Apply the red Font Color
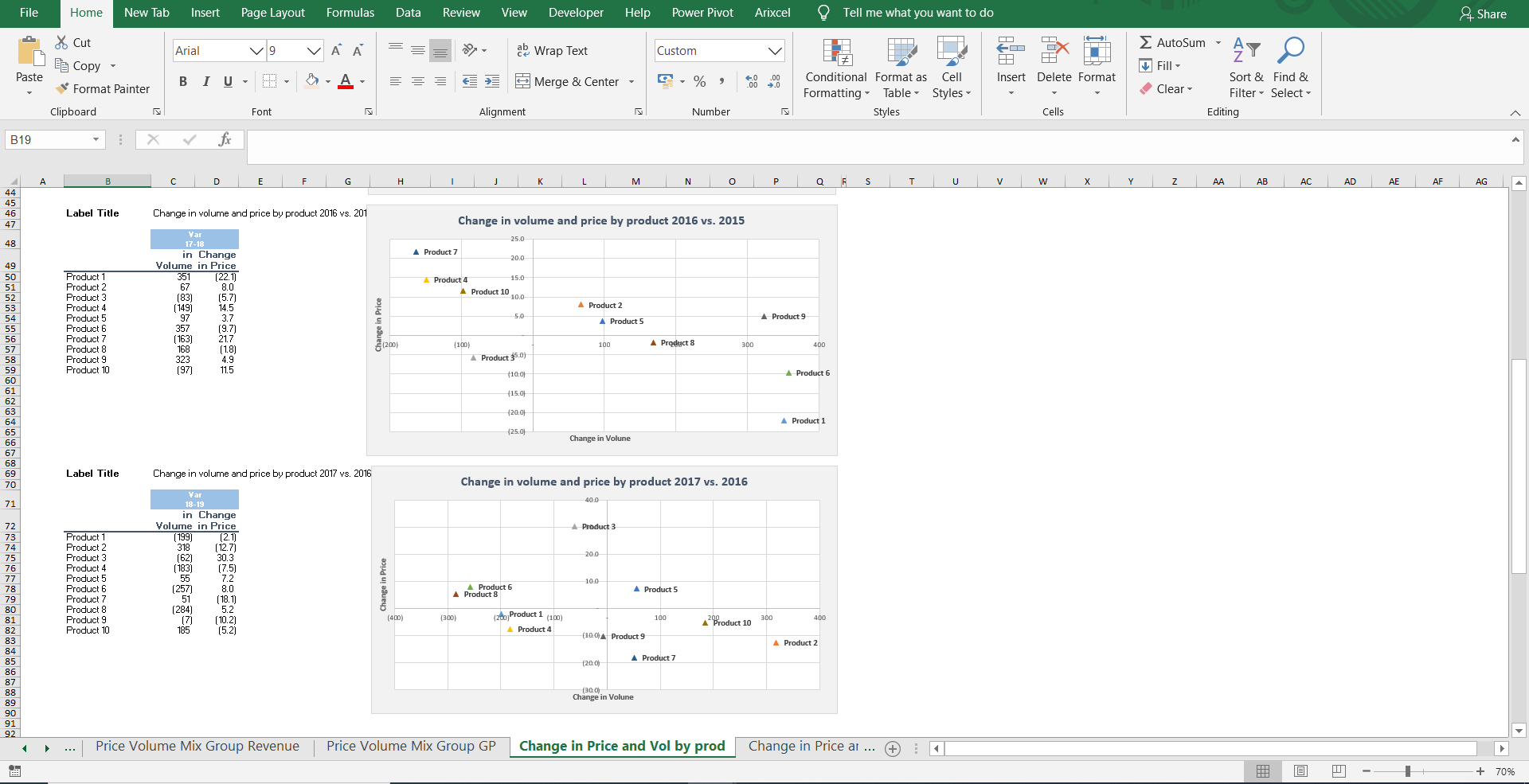The width and height of the screenshot is (1529, 784). point(346,81)
